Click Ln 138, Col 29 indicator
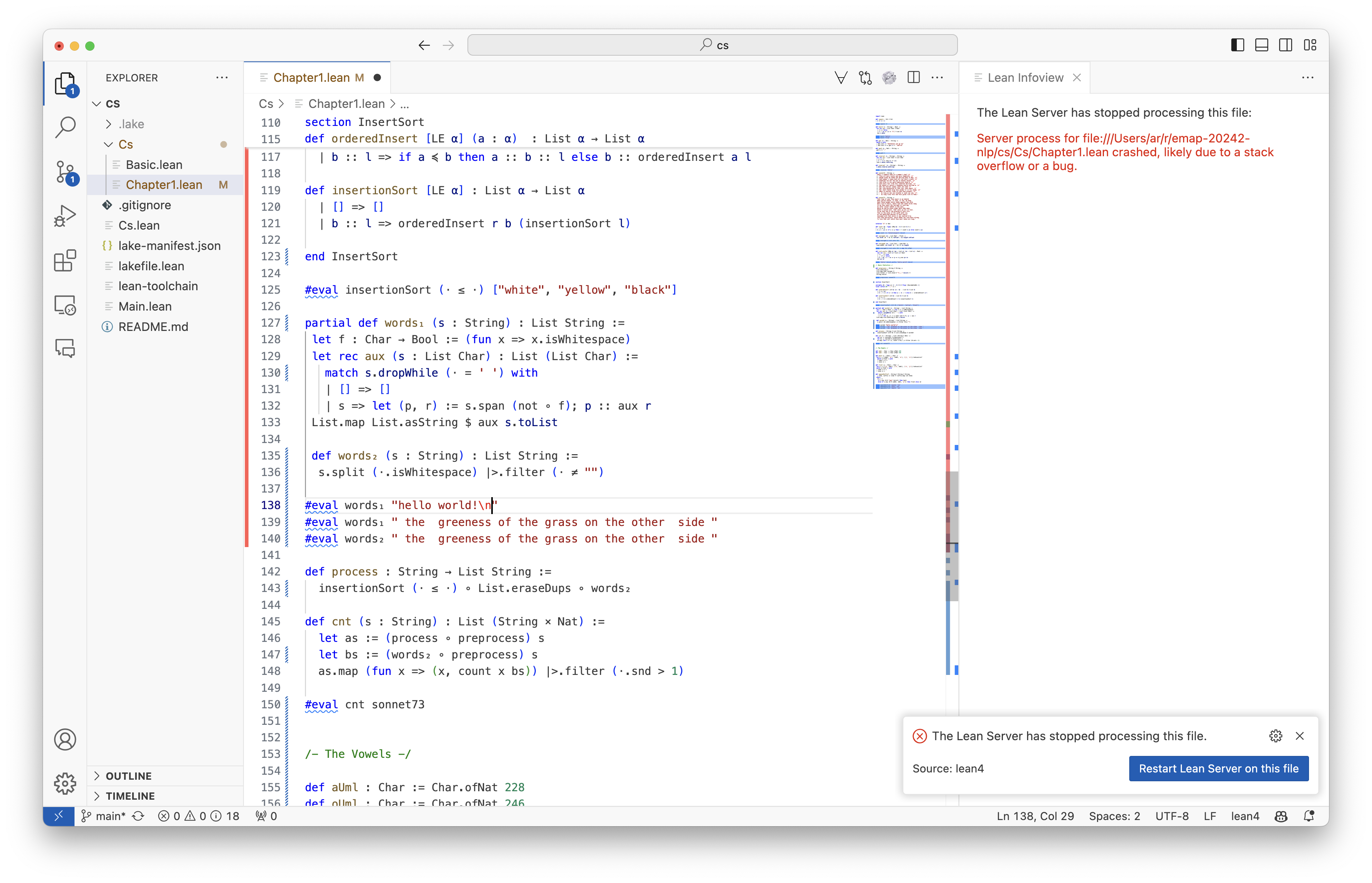1372x883 pixels. [1035, 816]
